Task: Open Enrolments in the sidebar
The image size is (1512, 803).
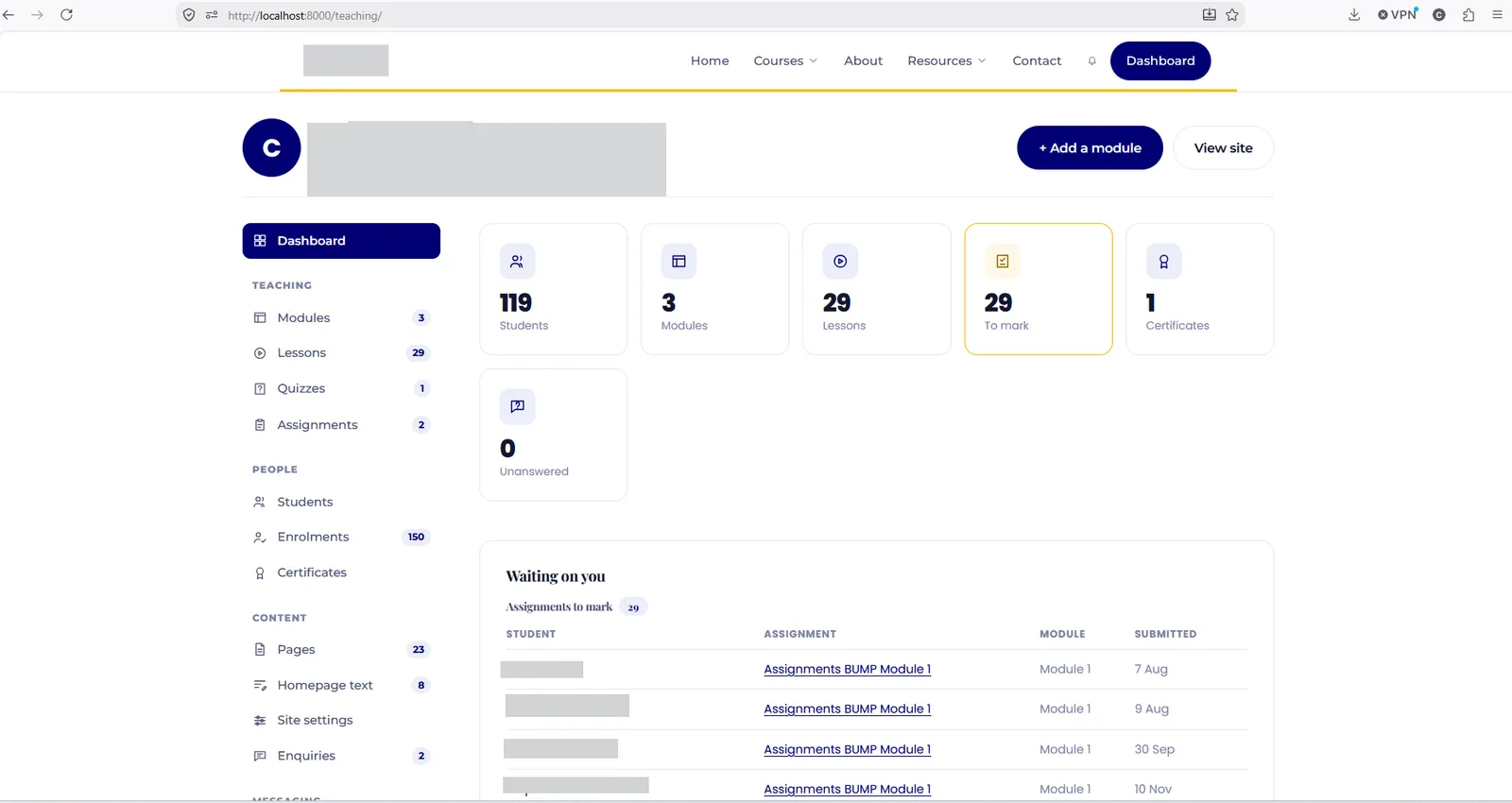Action: [x=341, y=538]
